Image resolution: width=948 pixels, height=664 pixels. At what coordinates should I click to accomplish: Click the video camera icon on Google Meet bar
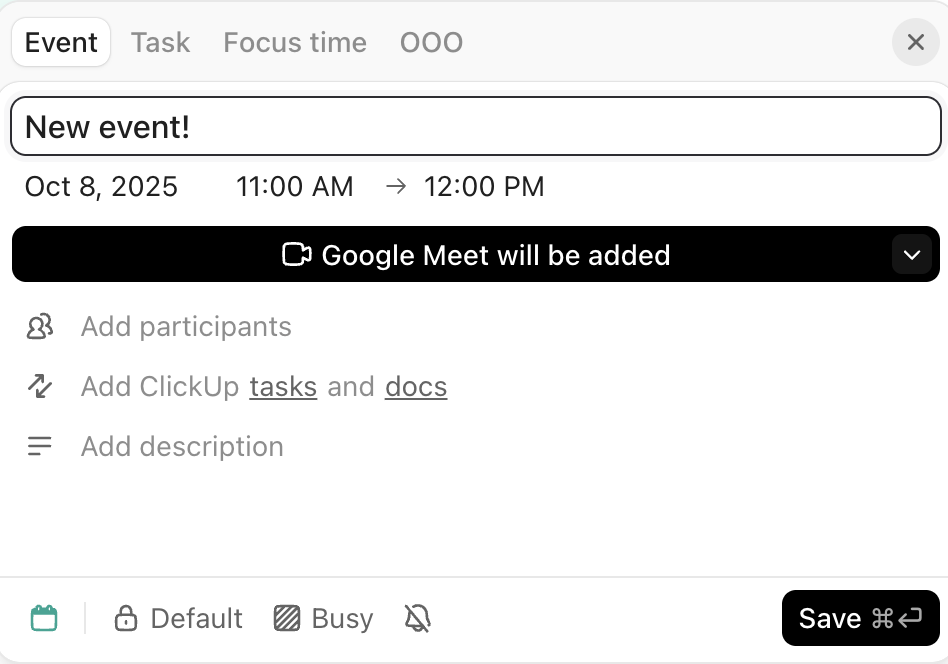pyautogui.click(x=296, y=255)
